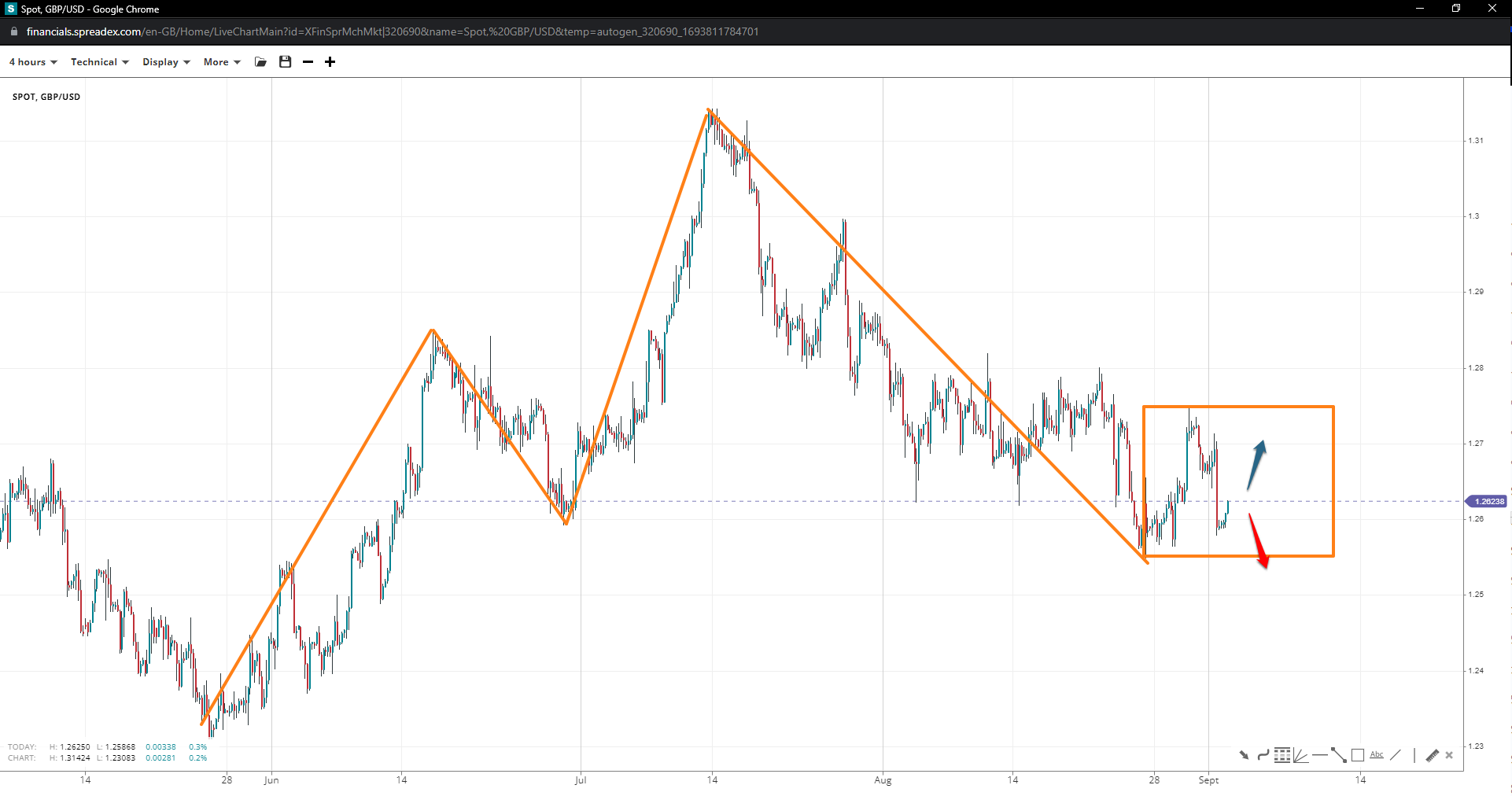Choose the Fibonacci retracement grid tool
This screenshot has height=796, width=1512.
[1282, 755]
